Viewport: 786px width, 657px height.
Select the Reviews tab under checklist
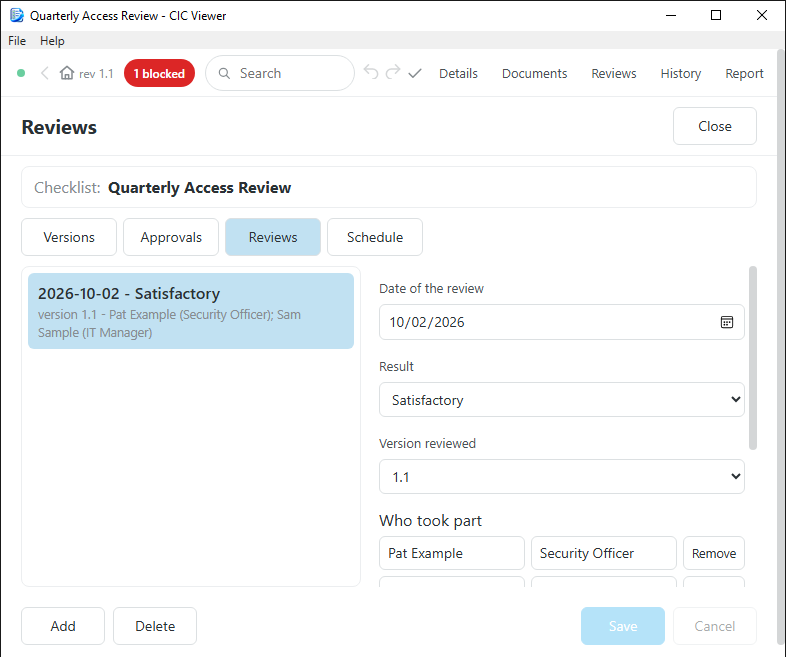coord(273,237)
